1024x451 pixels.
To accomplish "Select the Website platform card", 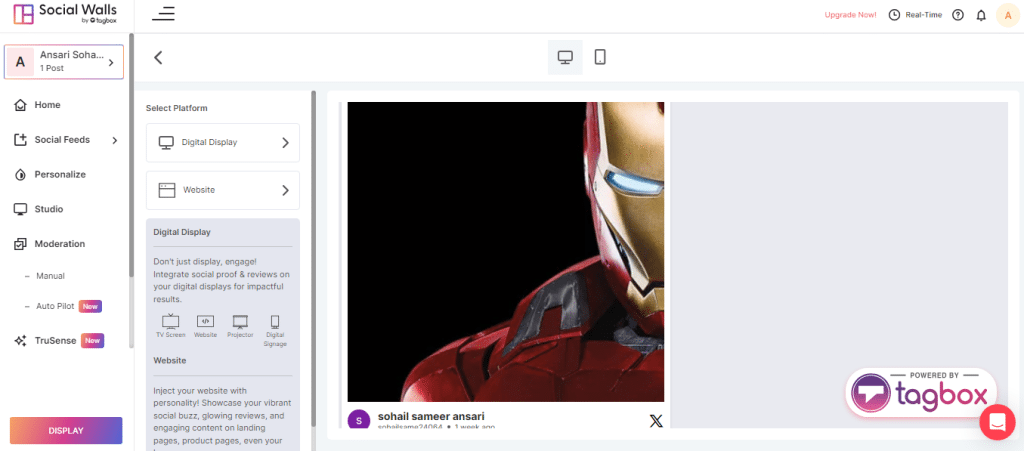I will [x=223, y=191].
